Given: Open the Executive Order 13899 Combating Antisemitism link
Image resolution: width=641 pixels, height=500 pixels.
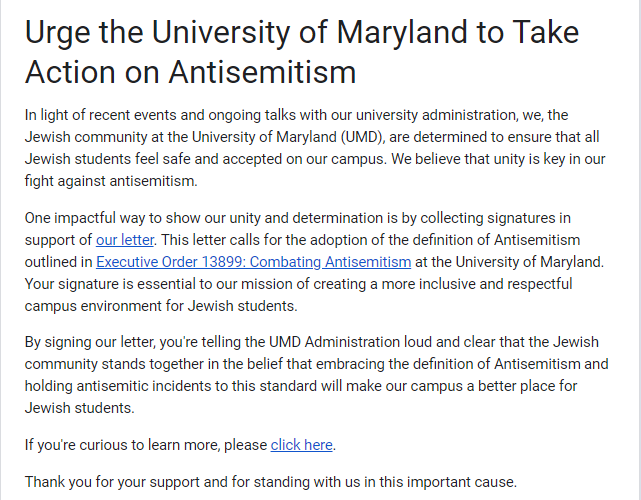Looking at the screenshot, I should (x=253, y=262).
